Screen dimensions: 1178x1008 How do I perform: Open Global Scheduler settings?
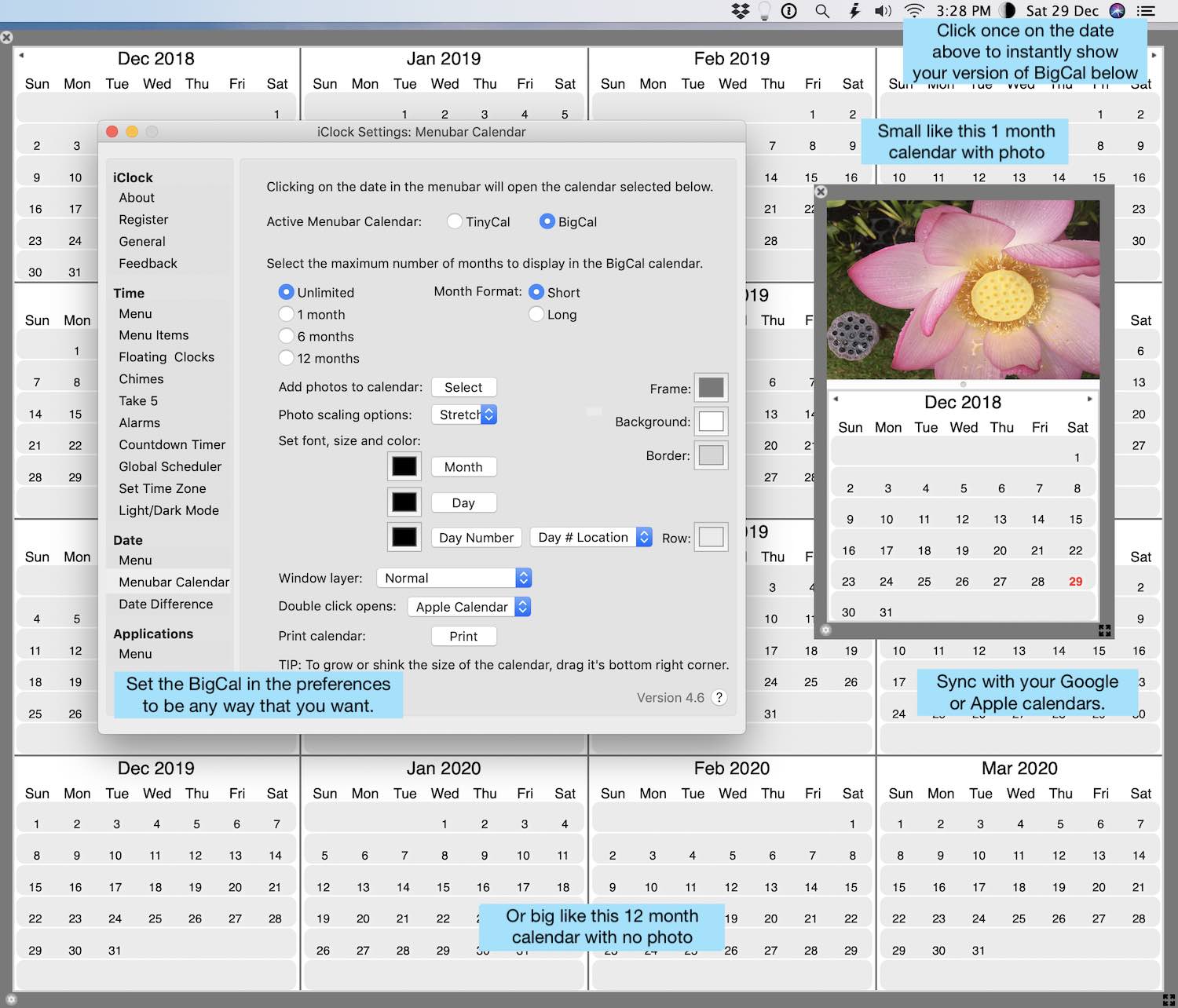click(170, 466)
